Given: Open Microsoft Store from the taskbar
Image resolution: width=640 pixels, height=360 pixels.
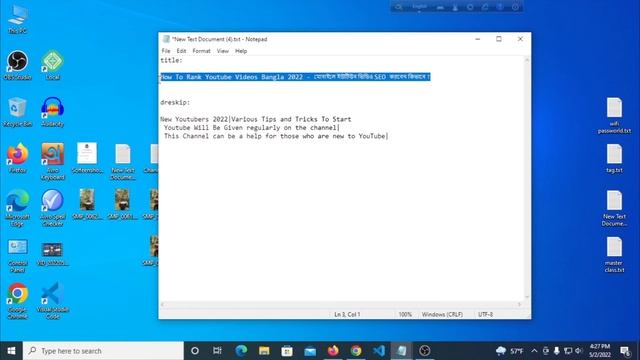Looking at the screenshot, I should click(x=287, y=351).
